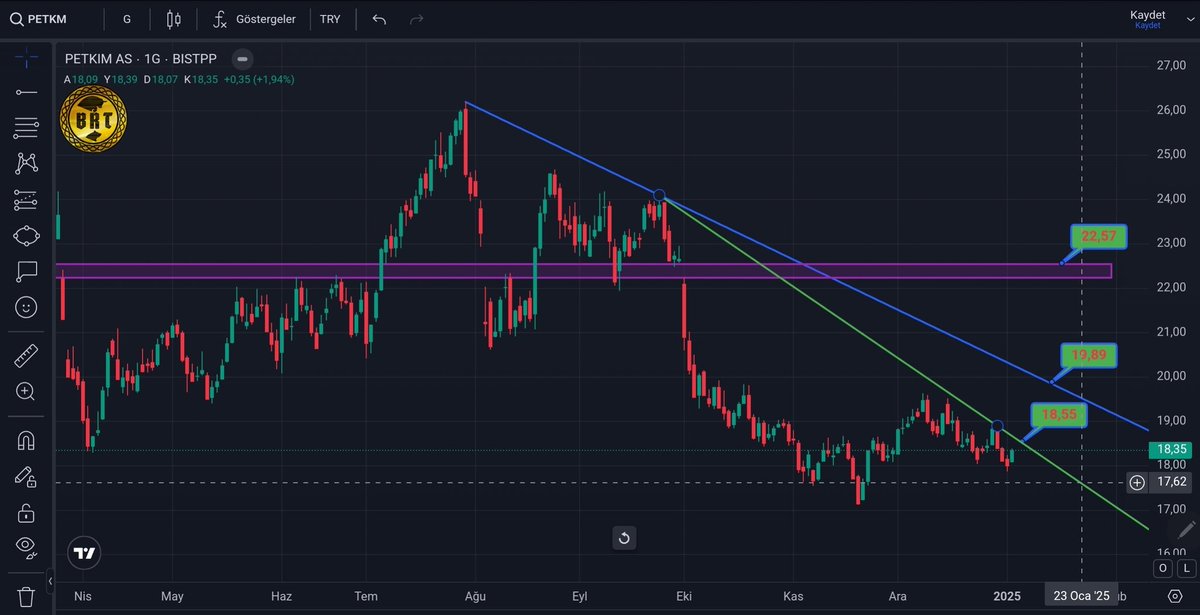1200x615 pixels.
Task: Select the ruler measure tool
Action: [26, 355]
